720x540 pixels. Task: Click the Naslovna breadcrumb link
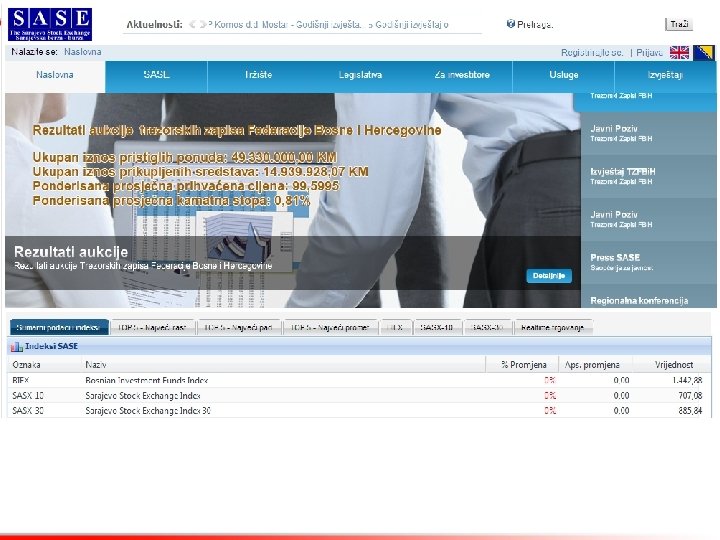click(83, 52)
